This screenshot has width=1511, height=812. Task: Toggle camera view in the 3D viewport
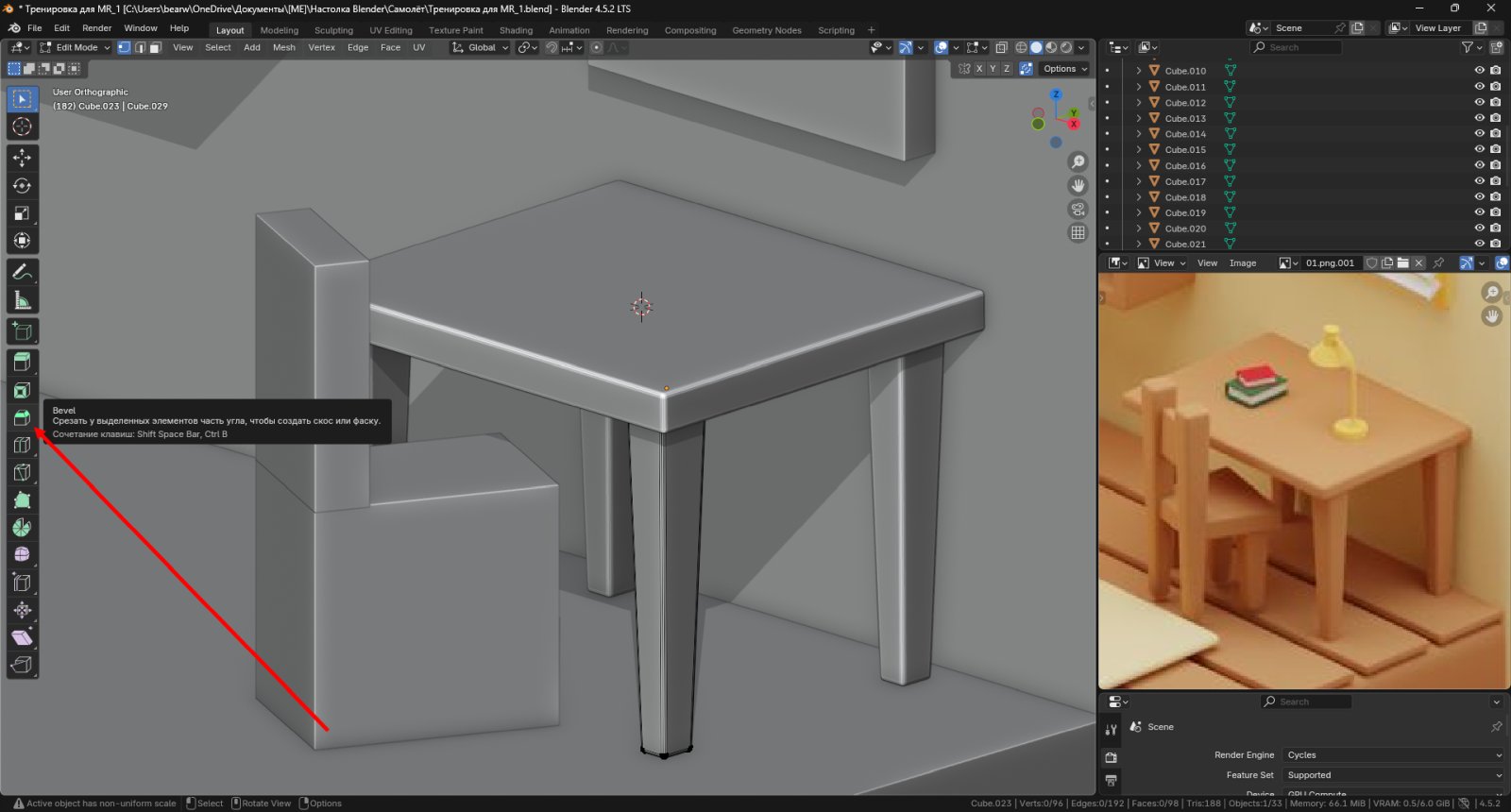tap(1078, 210)
